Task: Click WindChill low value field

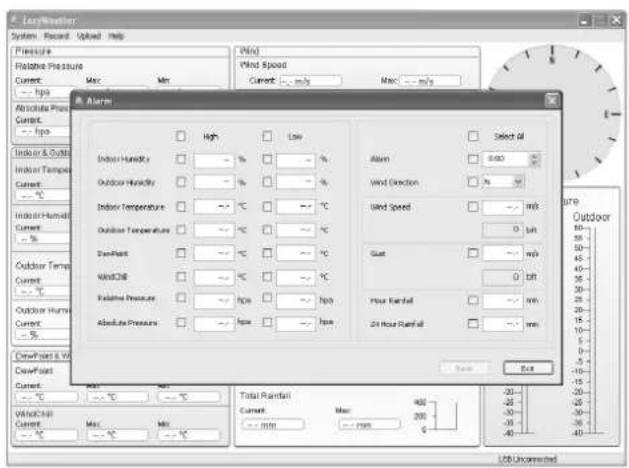Action: [296, 278]
